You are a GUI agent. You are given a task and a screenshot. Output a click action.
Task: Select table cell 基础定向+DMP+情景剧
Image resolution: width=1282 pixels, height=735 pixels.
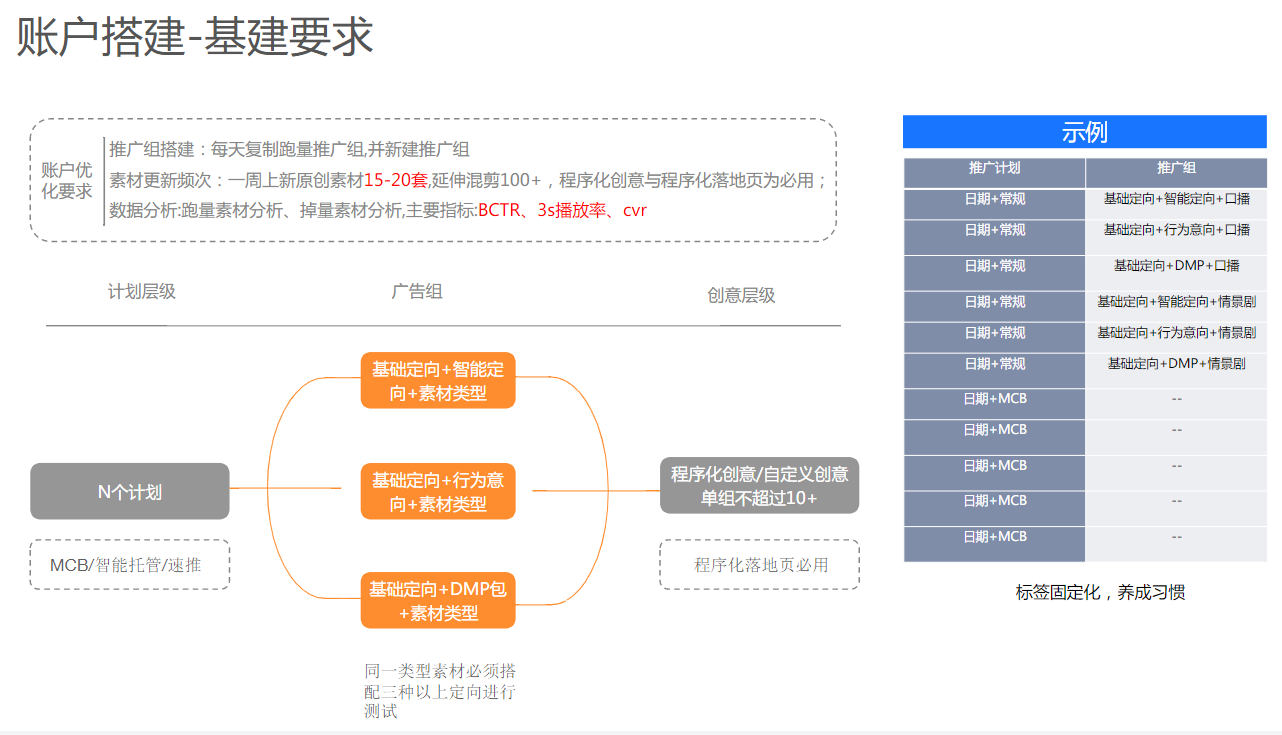coord(1176,364)
